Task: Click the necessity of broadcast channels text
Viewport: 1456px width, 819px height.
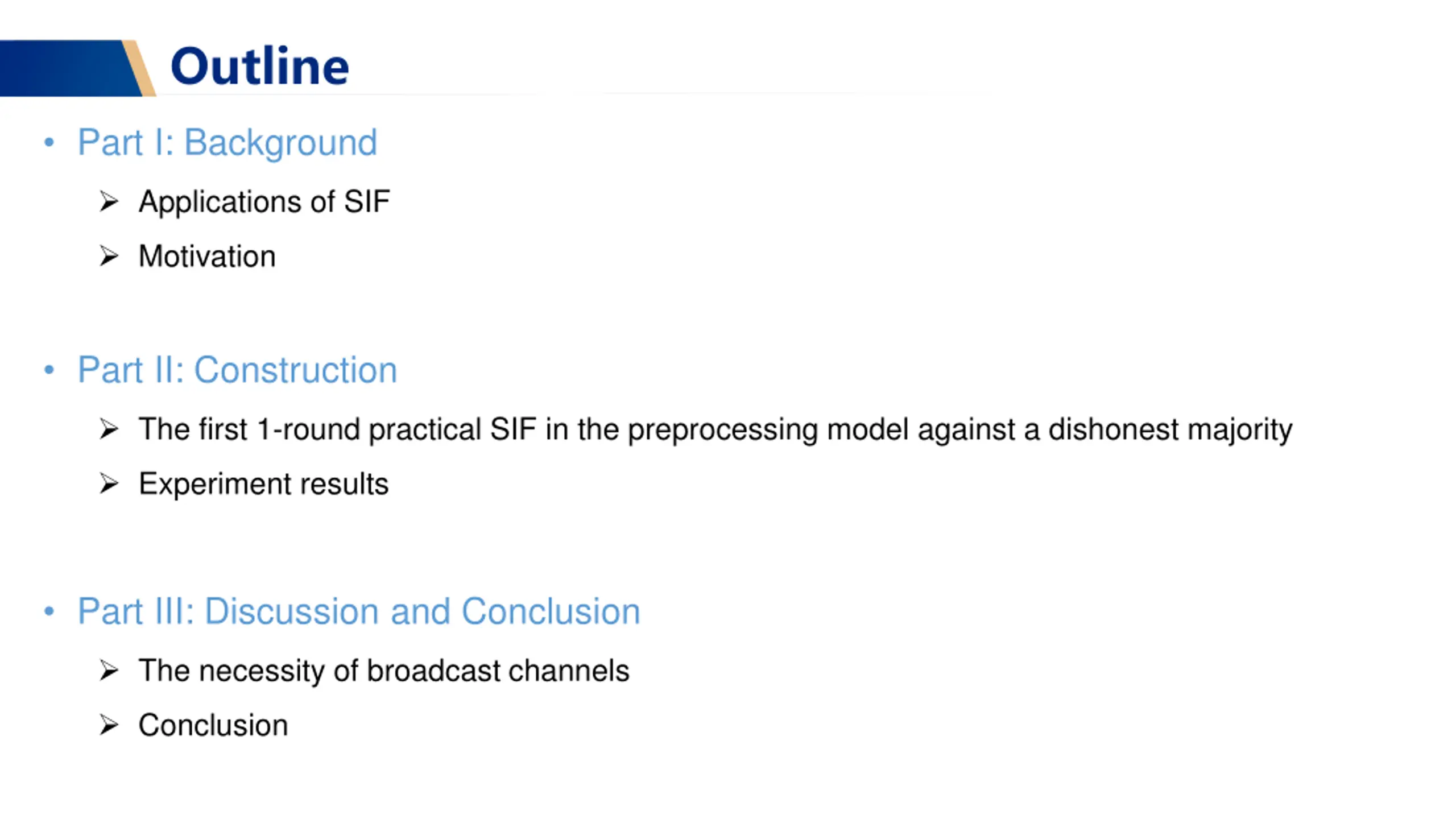Action: (x=384, y=671)
